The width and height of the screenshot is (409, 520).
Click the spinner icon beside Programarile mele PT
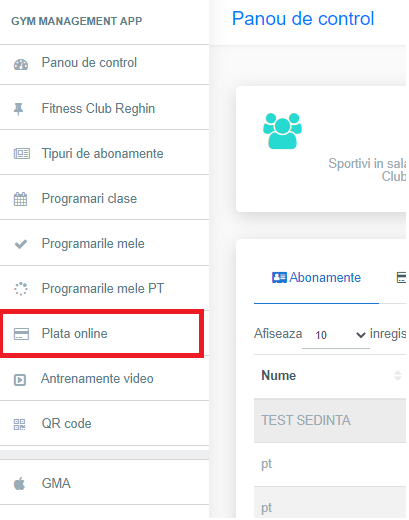(x=21, y=289)
